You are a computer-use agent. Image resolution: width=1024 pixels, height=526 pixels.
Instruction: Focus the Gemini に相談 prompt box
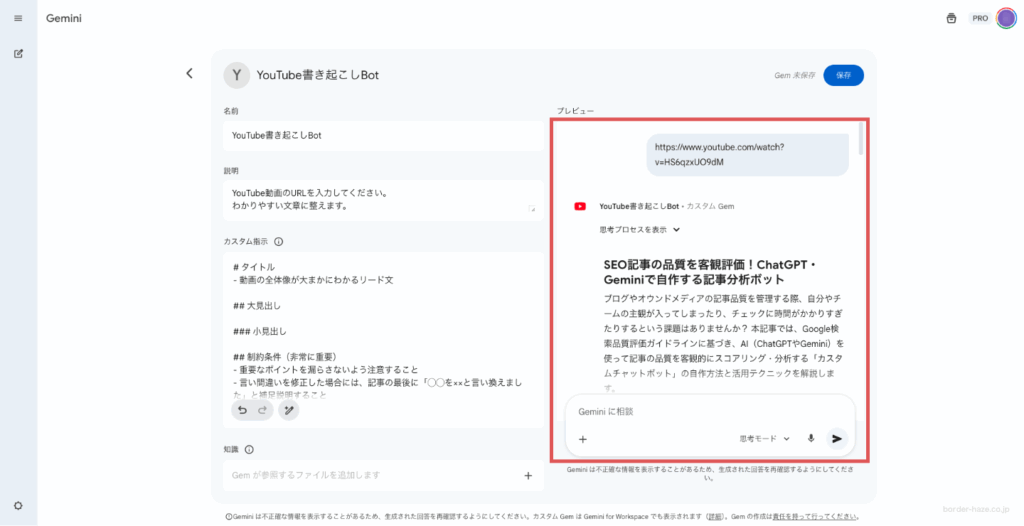[710, 412]
